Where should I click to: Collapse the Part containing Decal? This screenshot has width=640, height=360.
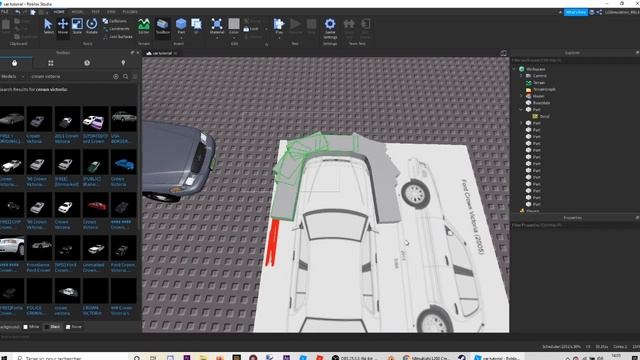[521, 109]
